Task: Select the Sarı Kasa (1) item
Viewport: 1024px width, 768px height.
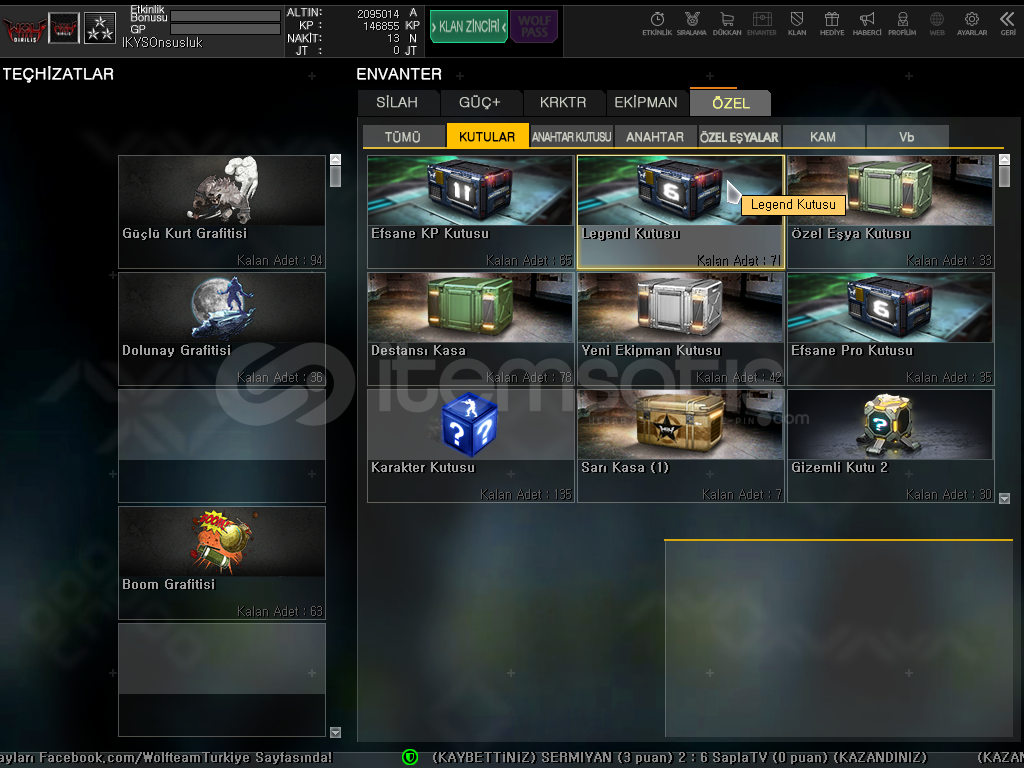Action: click(x=680, y=446)
